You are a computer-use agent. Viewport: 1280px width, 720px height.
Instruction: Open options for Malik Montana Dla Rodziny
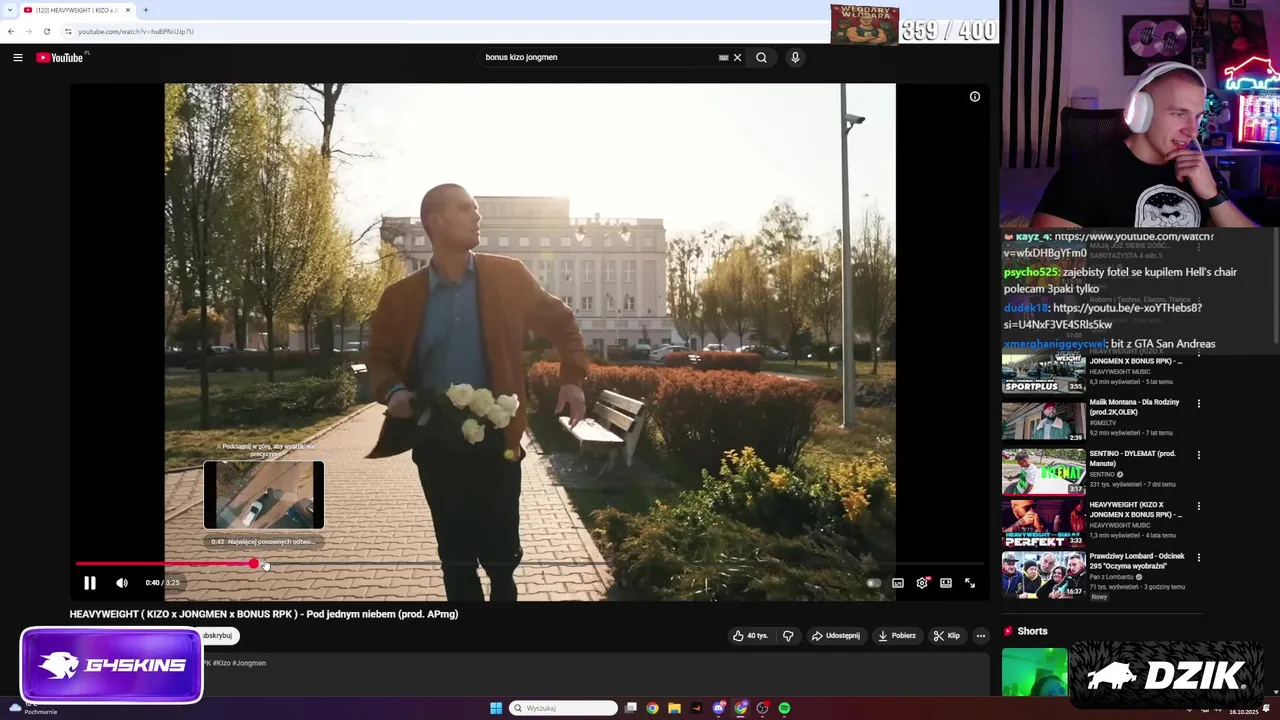click(1199, 404)
